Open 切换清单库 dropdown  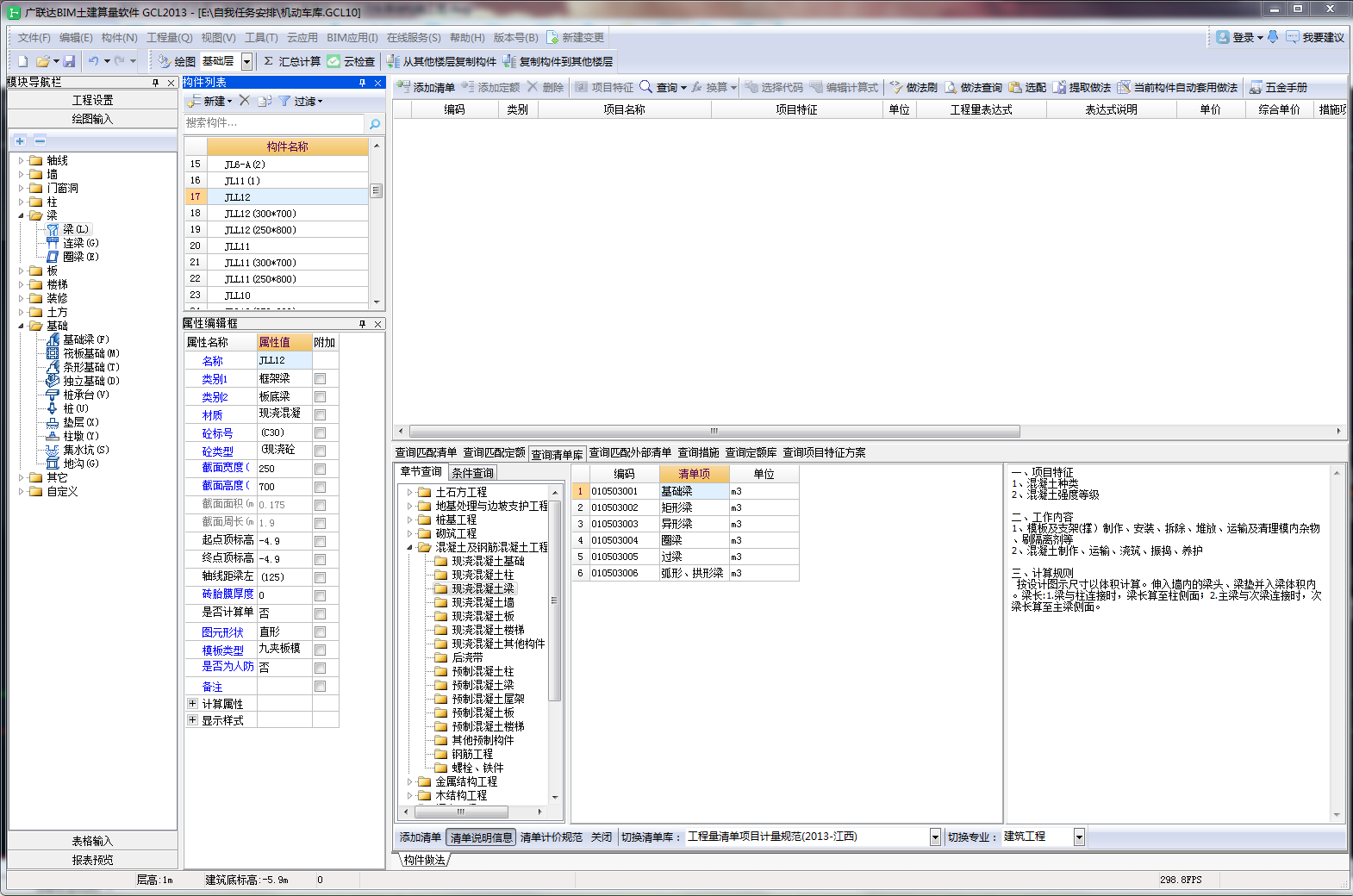pyautogui.click(x=935, y=837)
